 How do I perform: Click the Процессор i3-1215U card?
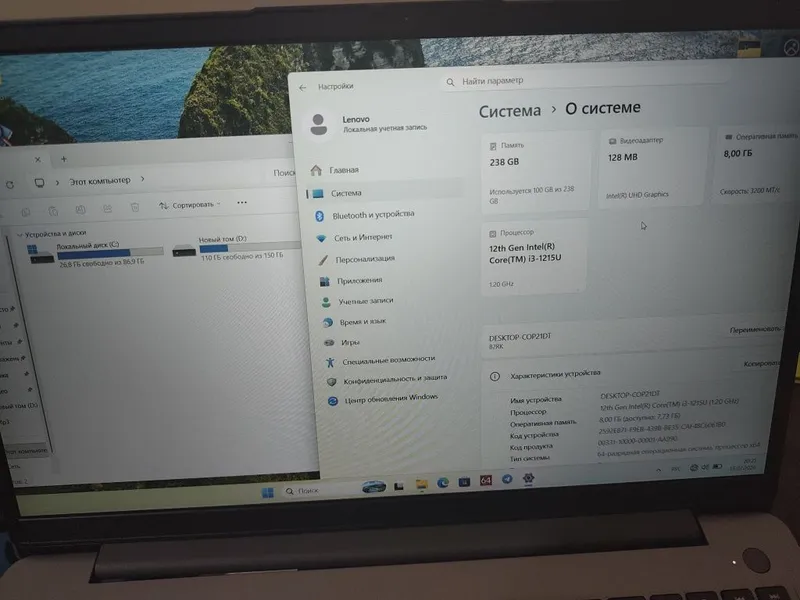coord(534,257)
